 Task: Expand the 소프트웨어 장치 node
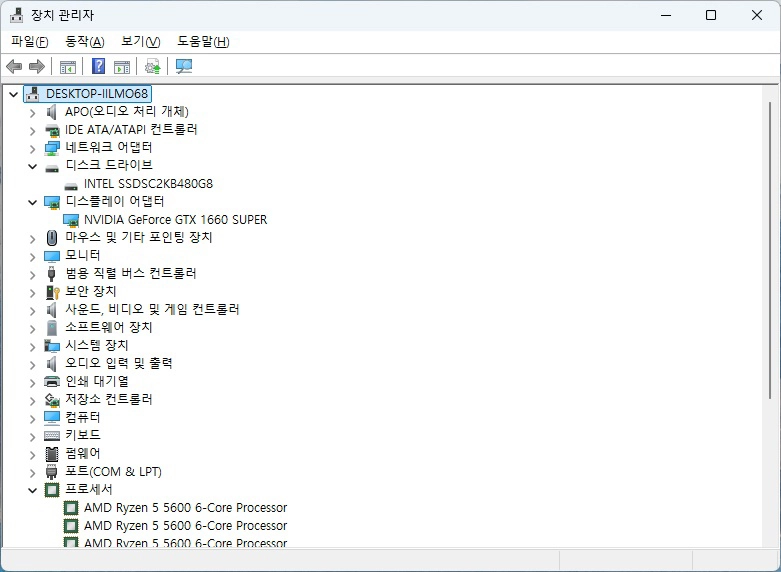[32, 329]
